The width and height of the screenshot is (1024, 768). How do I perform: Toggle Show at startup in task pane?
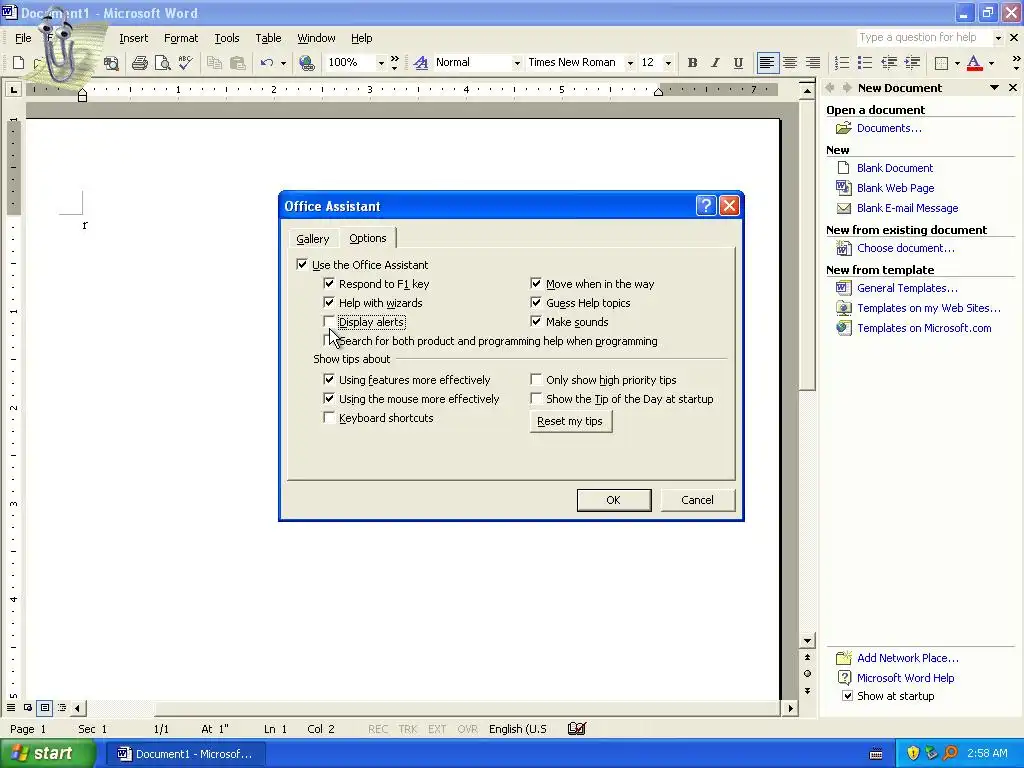click(x=847, y=696)
